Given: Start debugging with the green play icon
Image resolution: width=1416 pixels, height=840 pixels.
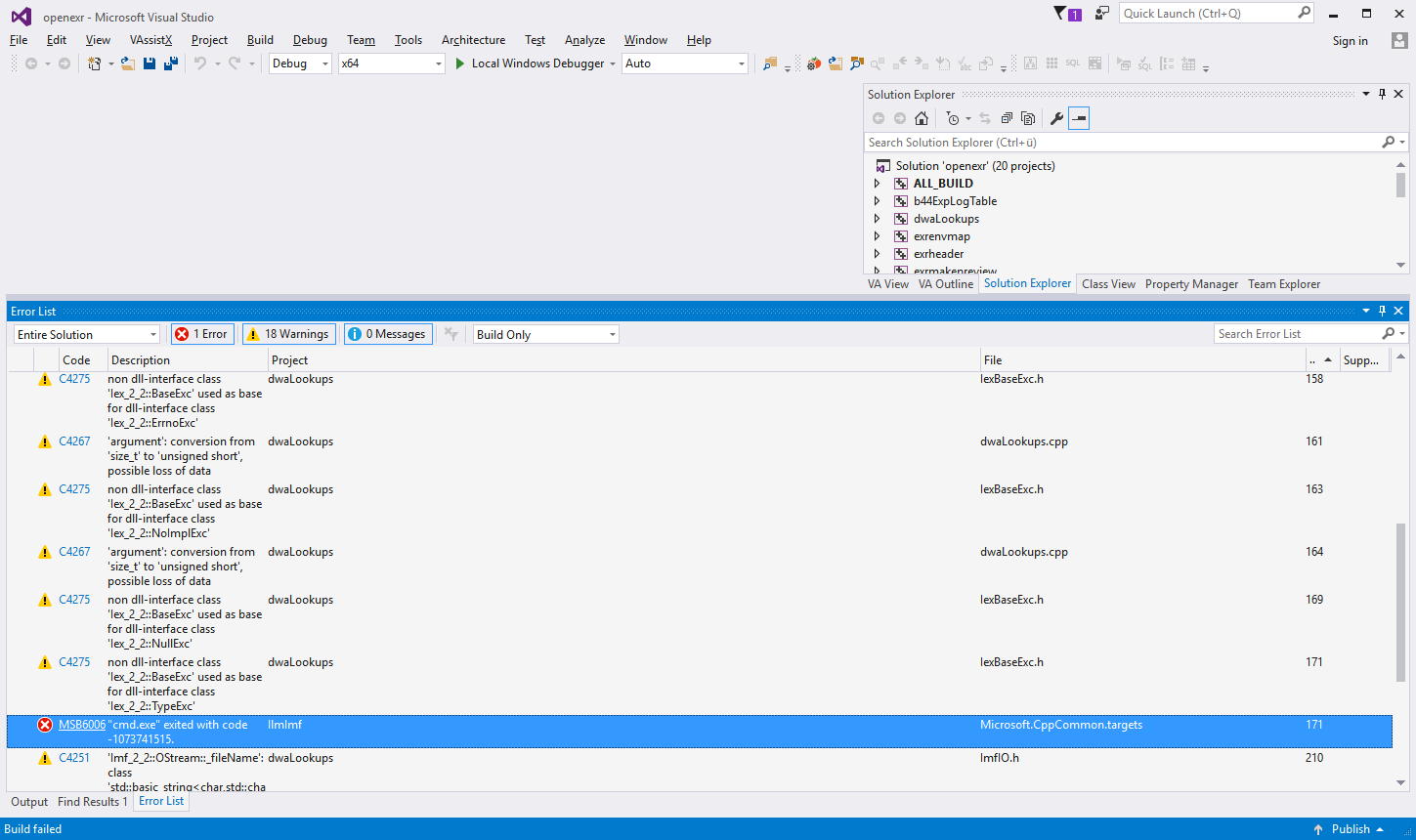Looking at the screenshot, I should click(x=460, y=63).
